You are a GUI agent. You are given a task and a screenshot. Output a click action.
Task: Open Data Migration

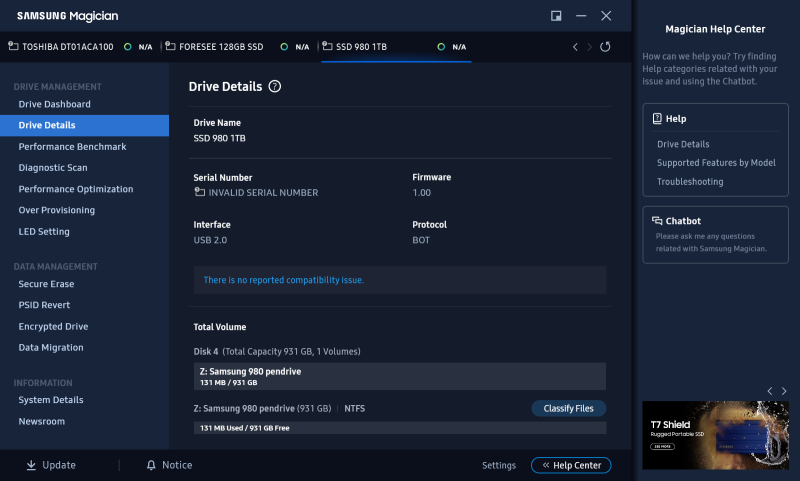tap(51, 347)
